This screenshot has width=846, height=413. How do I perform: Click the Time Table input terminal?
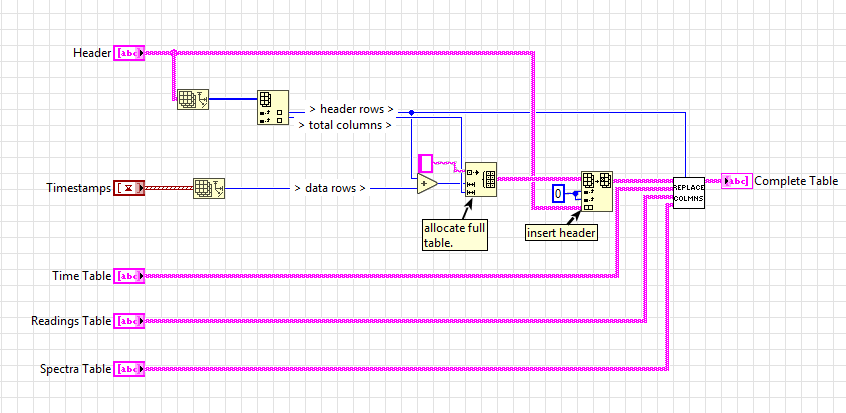130,275
